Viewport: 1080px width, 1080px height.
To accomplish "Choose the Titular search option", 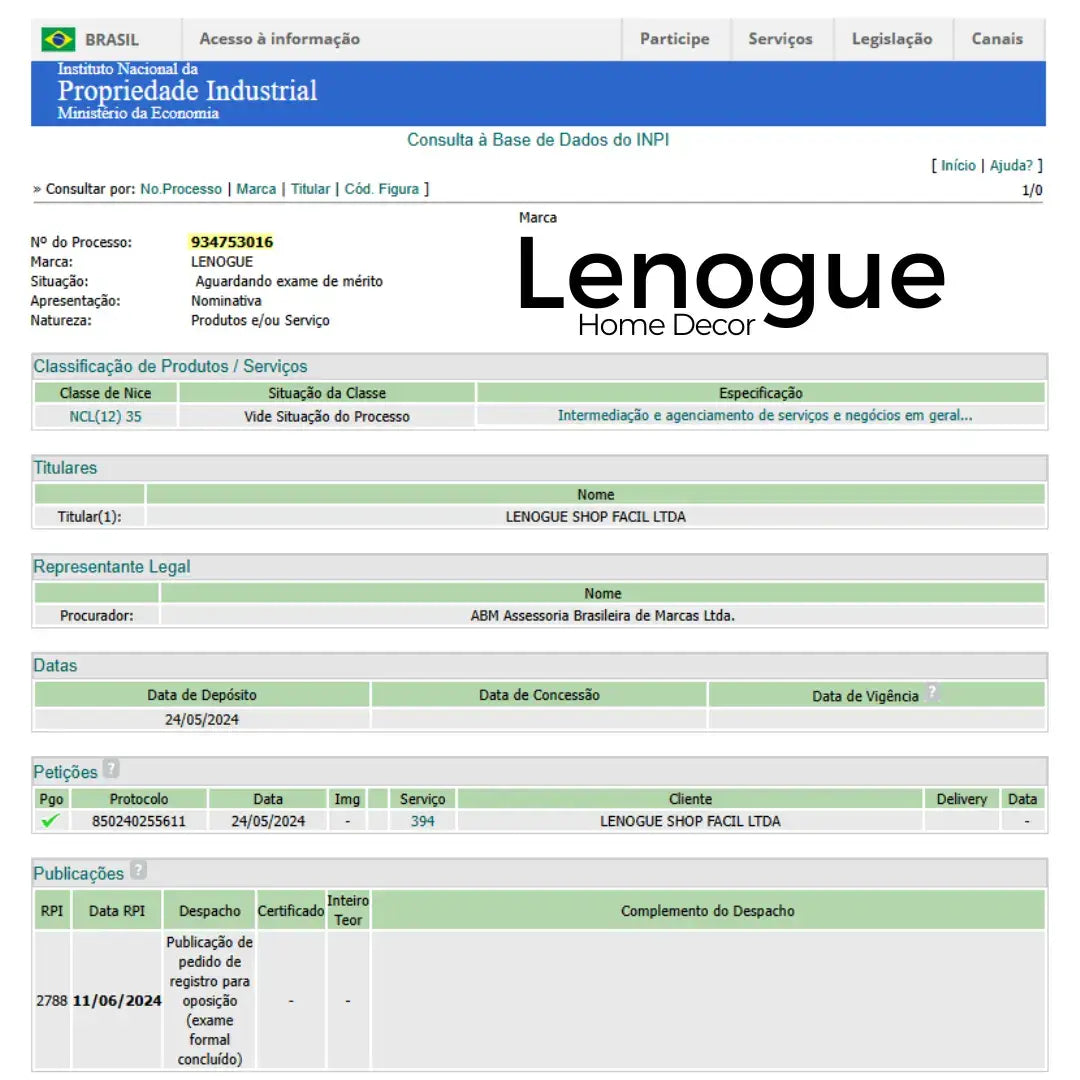I will (310, 189).
